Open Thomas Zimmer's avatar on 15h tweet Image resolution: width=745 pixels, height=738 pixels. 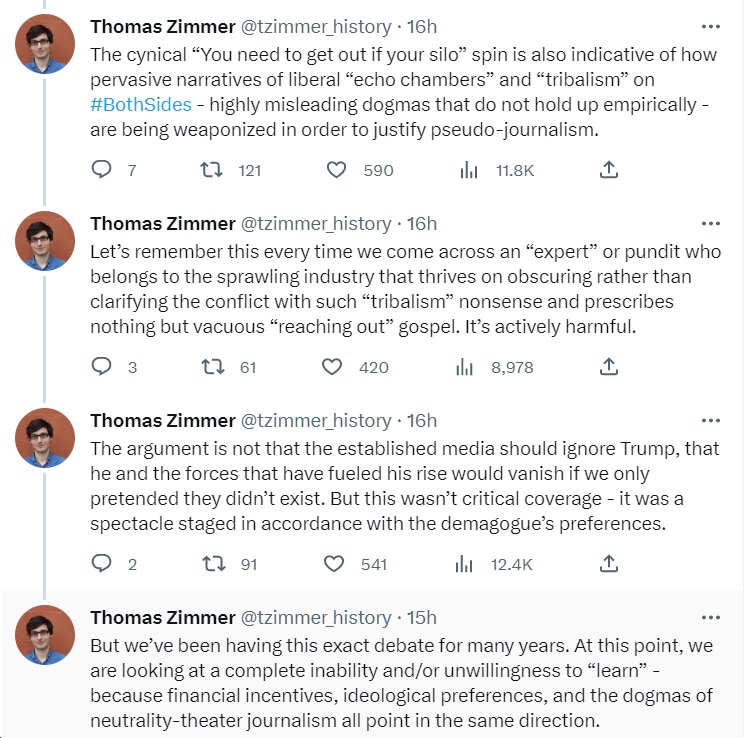point(45,635)
